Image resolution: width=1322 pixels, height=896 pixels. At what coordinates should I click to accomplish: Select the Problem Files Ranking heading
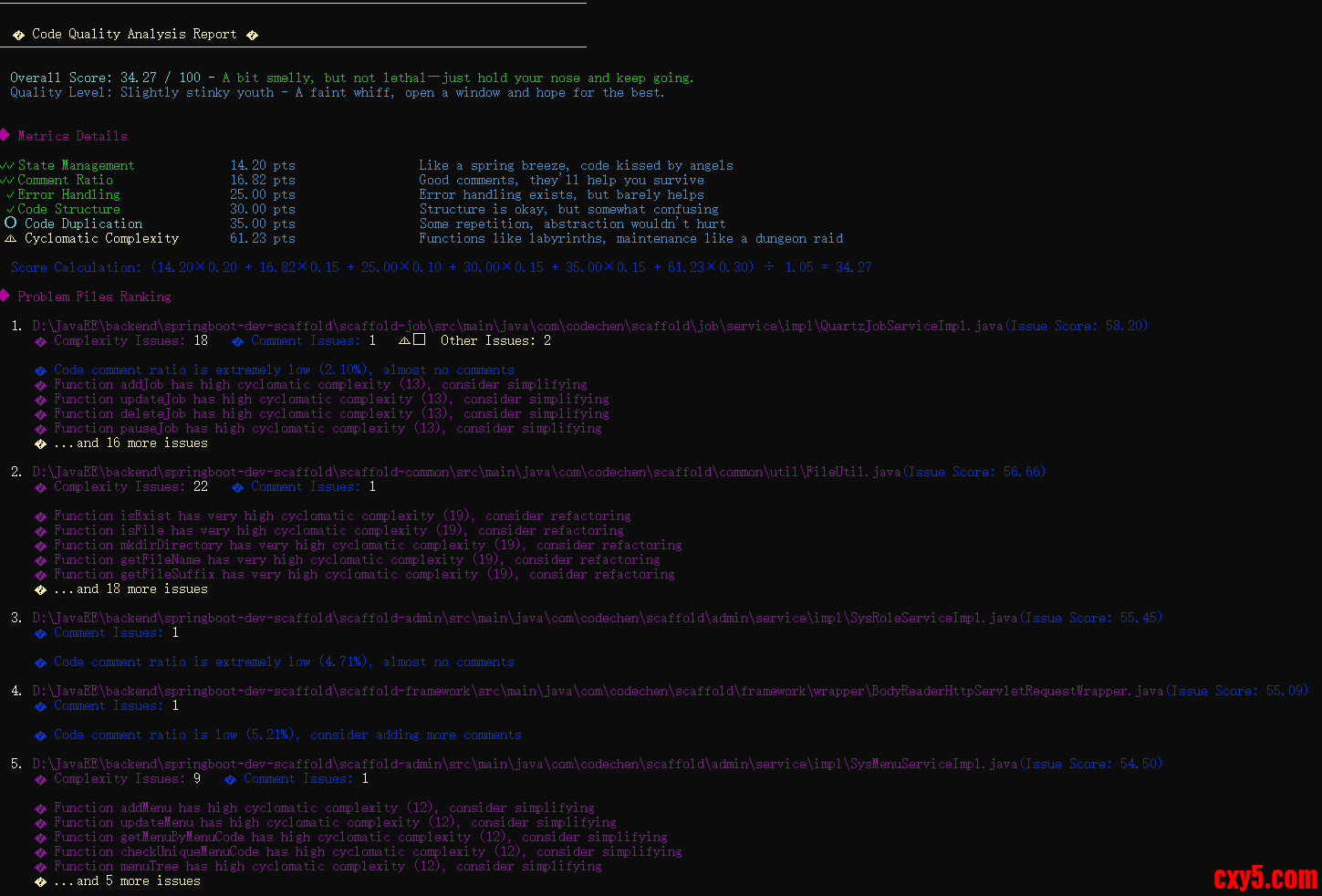pyautogui.click(x=94, y=297)
